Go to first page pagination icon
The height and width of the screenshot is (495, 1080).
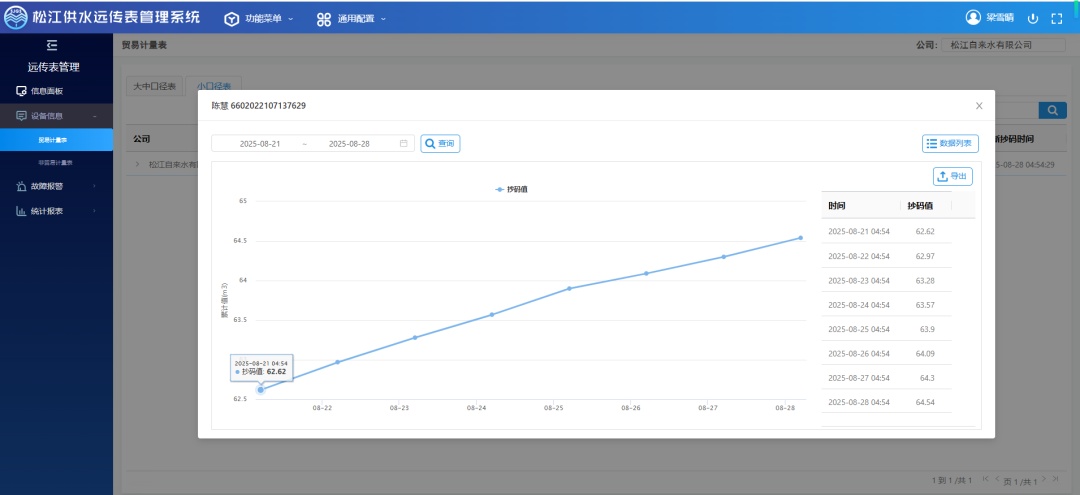tap(986, 478)
